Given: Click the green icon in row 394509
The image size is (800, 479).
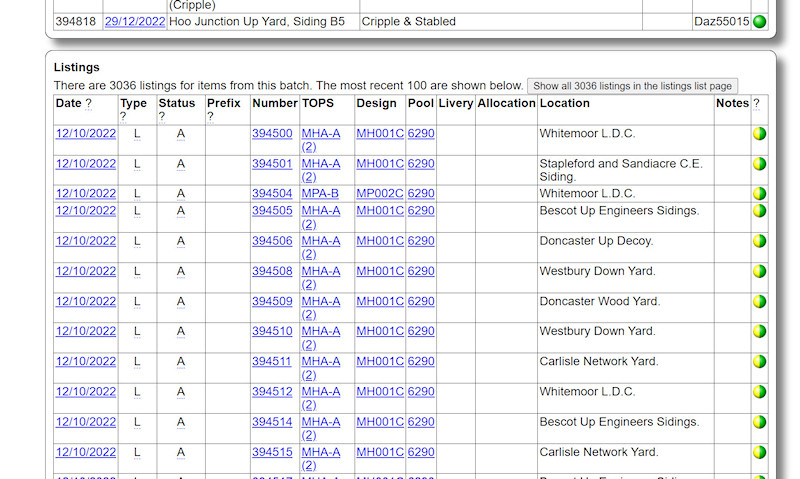Looking at the screenshot, I should click(x=760, y=301).
